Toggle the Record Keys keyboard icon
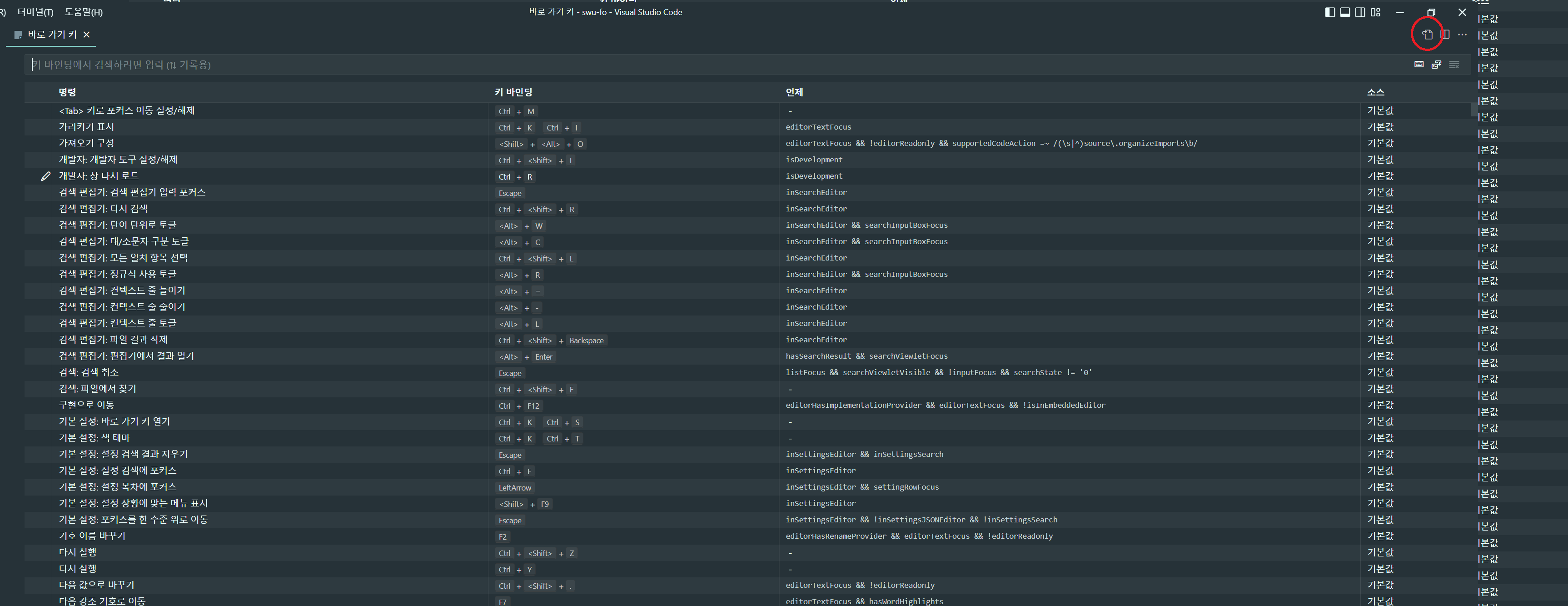This screenshot has width=1568, height=606. point(1419,65)
